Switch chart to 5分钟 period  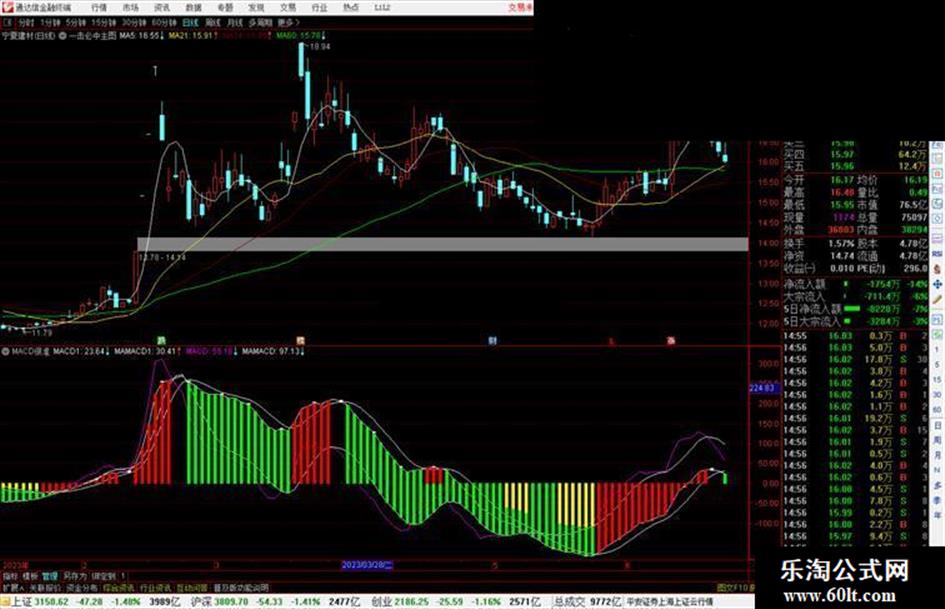pyautogui.click(x=76, y=23)
